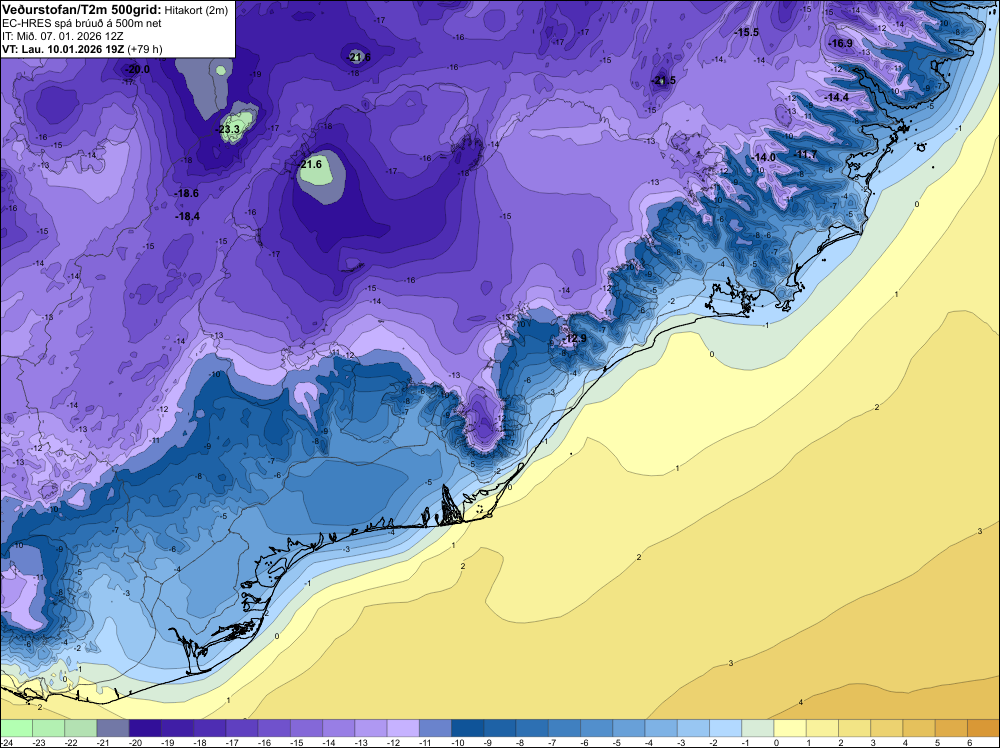
Task: Pick the orange legend swatch starting at 6
Action: coord(983,728)
